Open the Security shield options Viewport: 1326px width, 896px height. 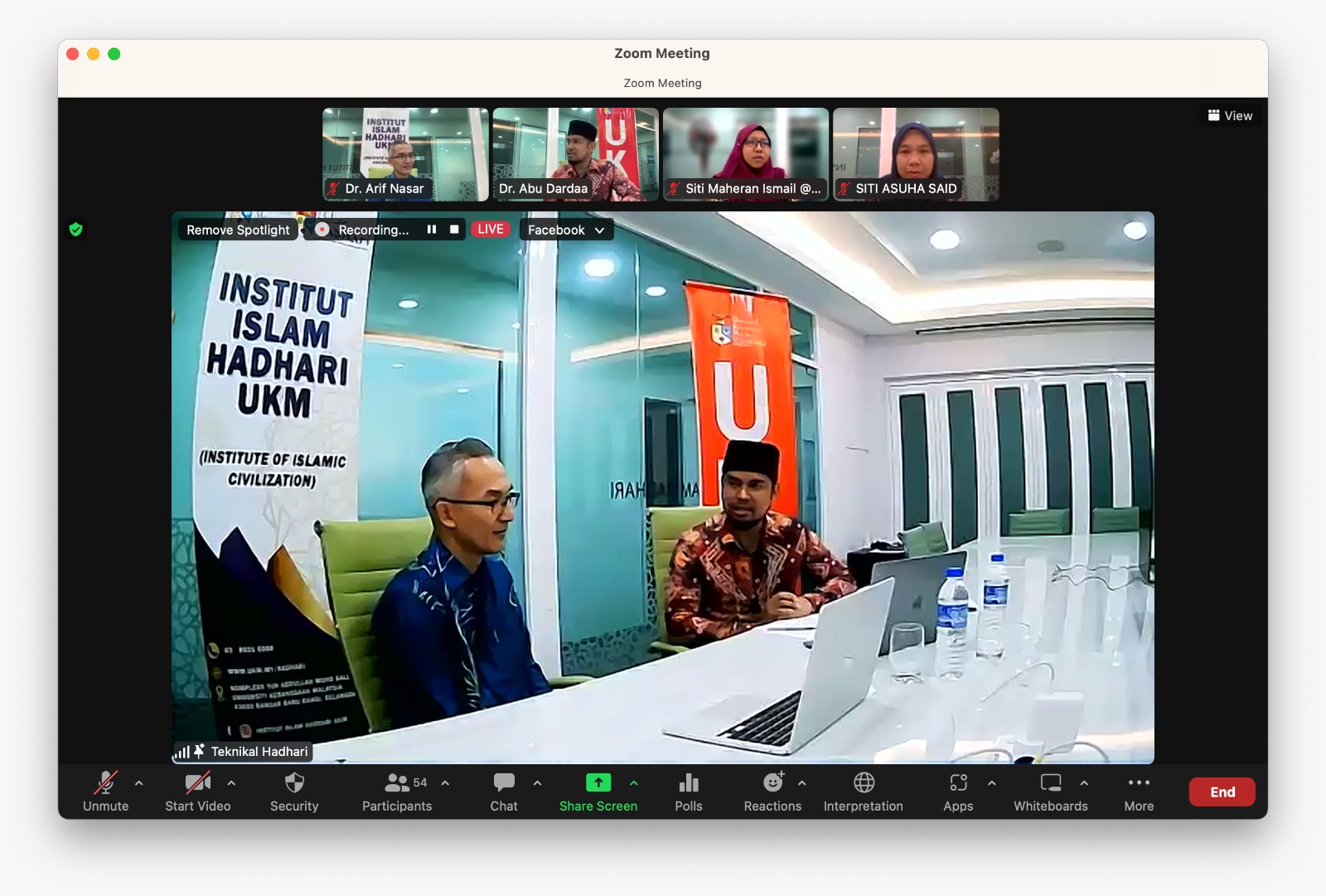coord(294,792)
